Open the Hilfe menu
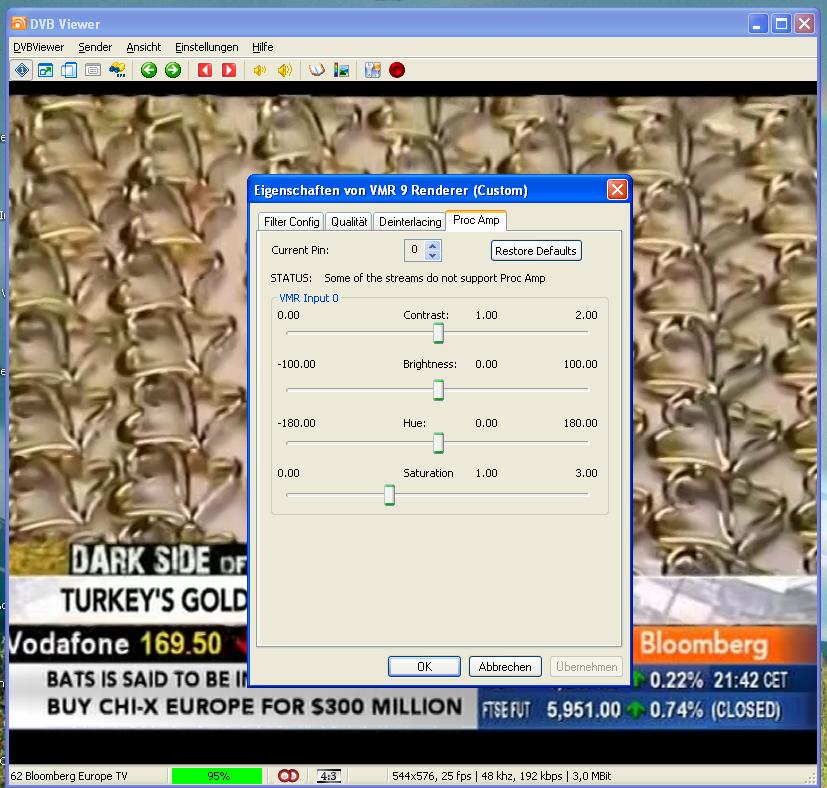Image resolution: width=827 pixels, height=788 pixels. (x=263, y=47)
